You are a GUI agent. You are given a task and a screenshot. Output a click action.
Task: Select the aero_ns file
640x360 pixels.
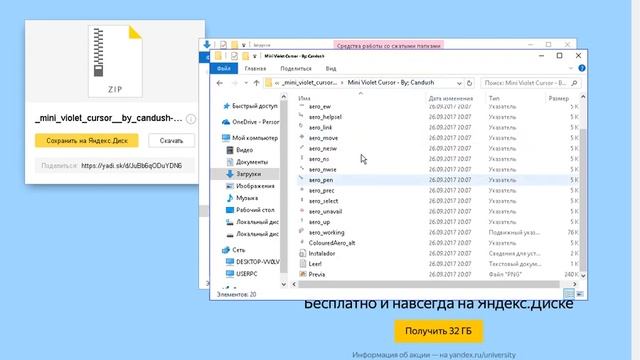click(x=318, y=159)
